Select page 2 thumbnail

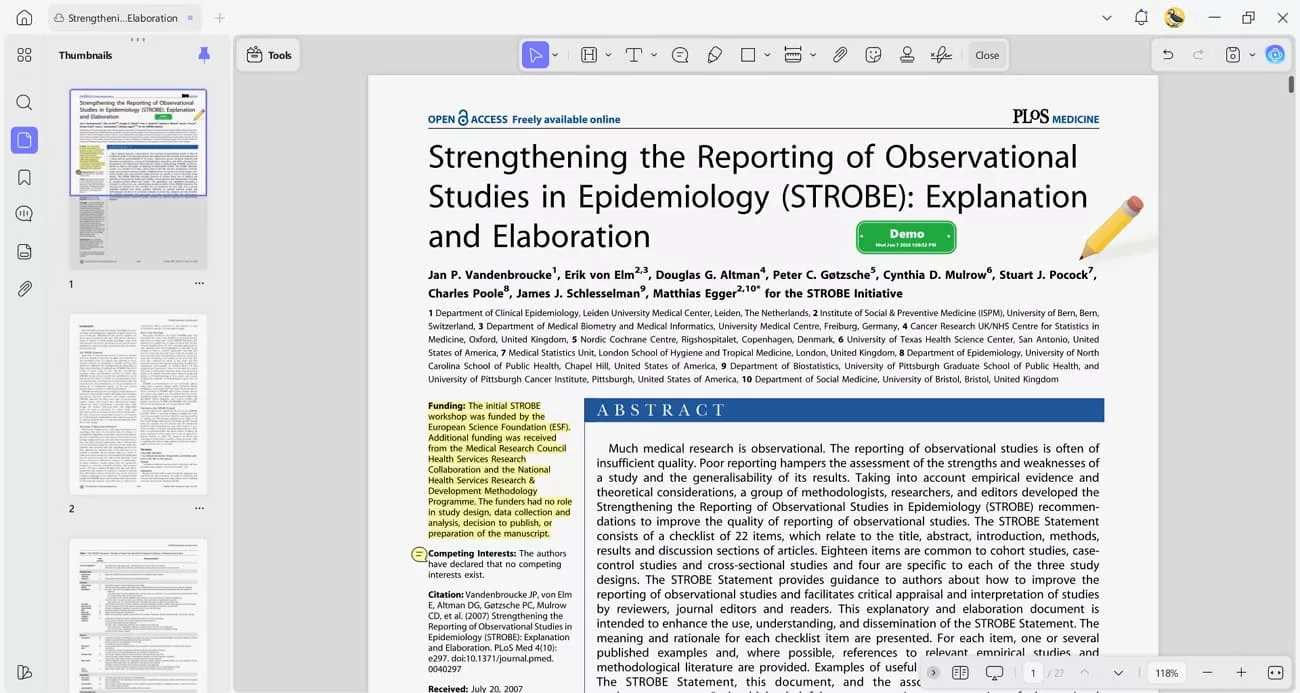(138, 404)
